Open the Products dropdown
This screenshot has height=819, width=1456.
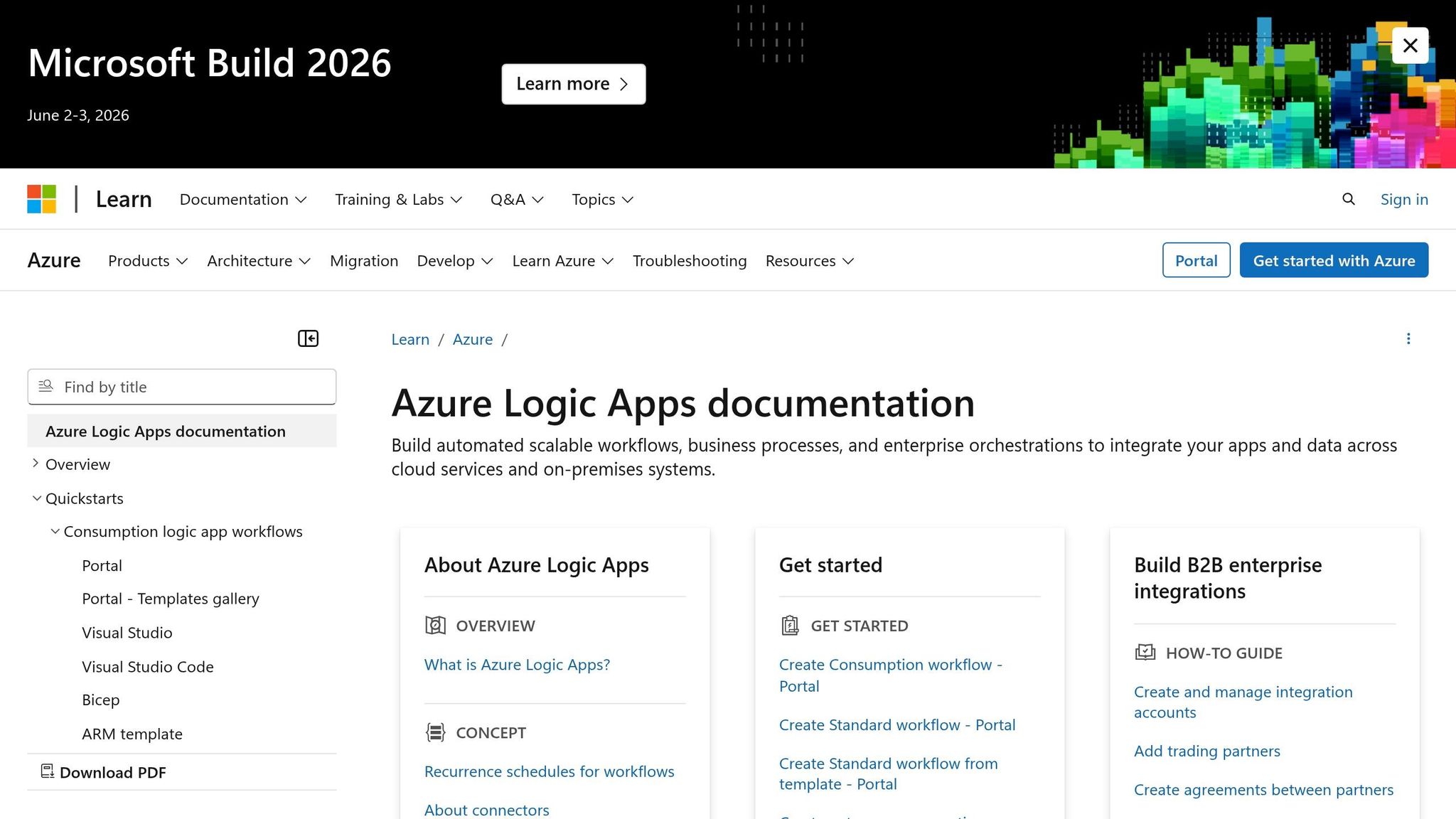point(146,260)
